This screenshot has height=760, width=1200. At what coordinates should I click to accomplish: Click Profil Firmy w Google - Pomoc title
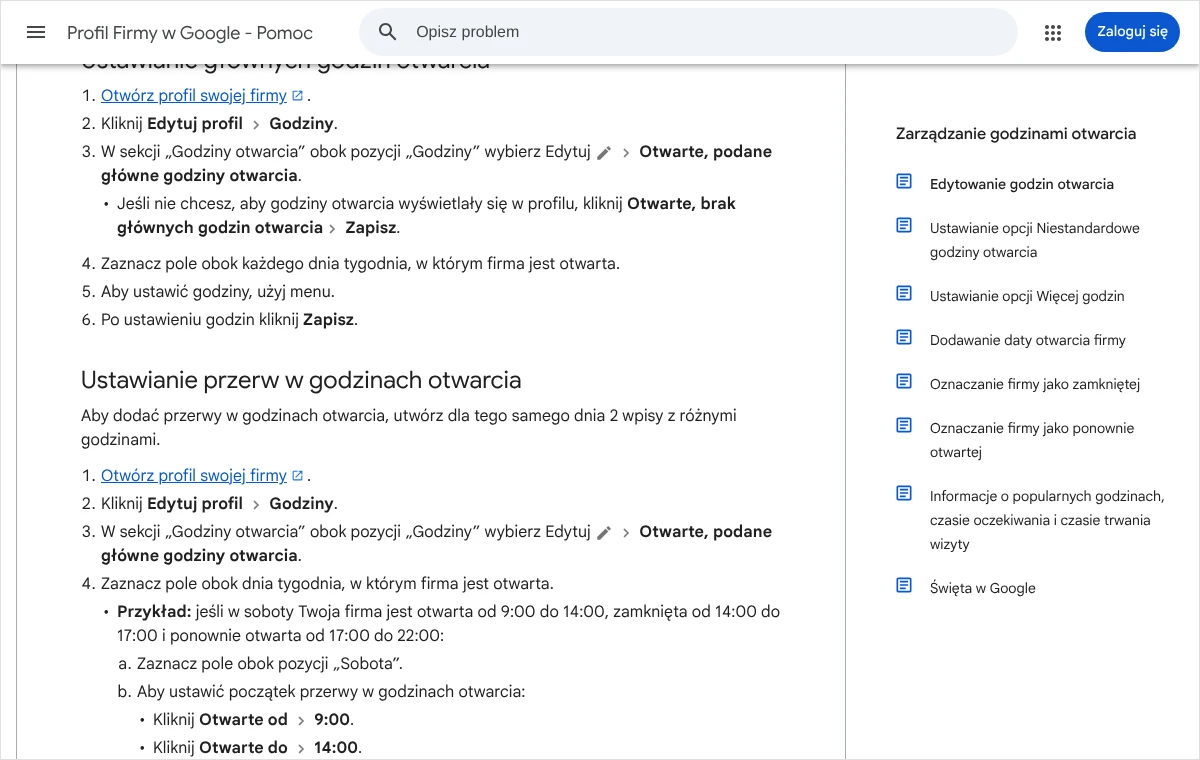[x=190, y=33]
